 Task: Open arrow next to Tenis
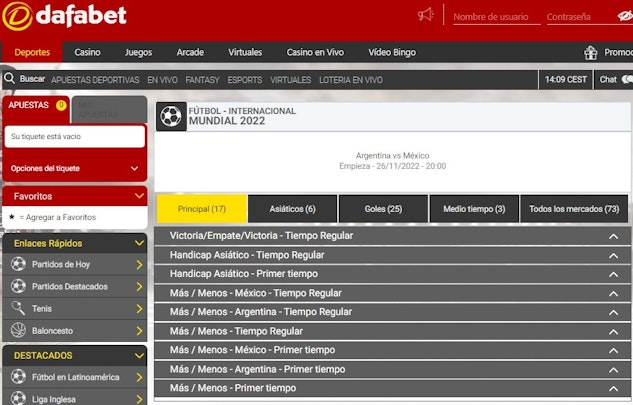pyautogui.click(x=139, y=309)
